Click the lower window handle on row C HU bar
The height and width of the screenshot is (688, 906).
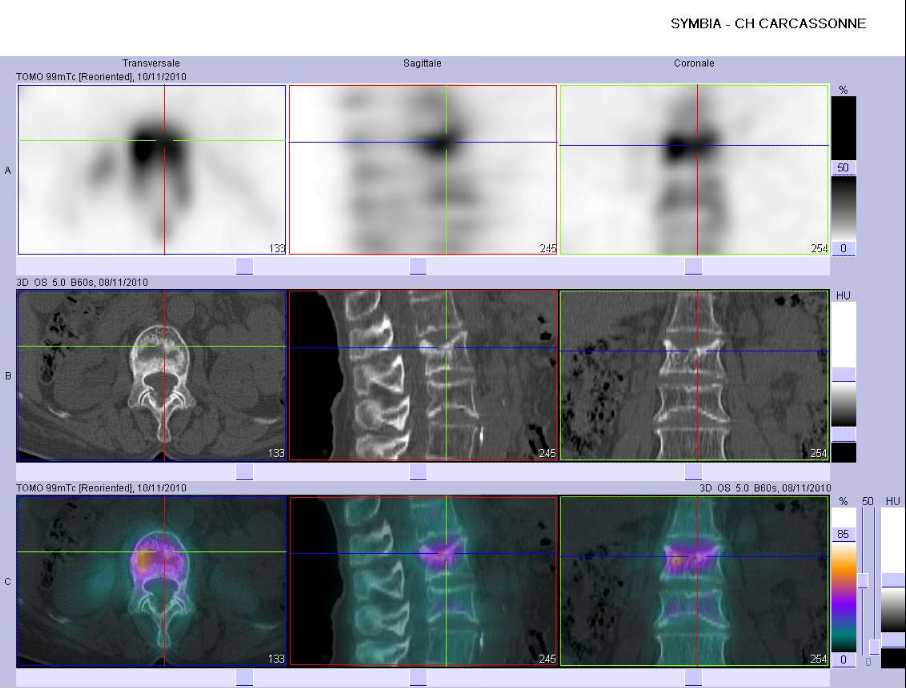coord(893,639)
